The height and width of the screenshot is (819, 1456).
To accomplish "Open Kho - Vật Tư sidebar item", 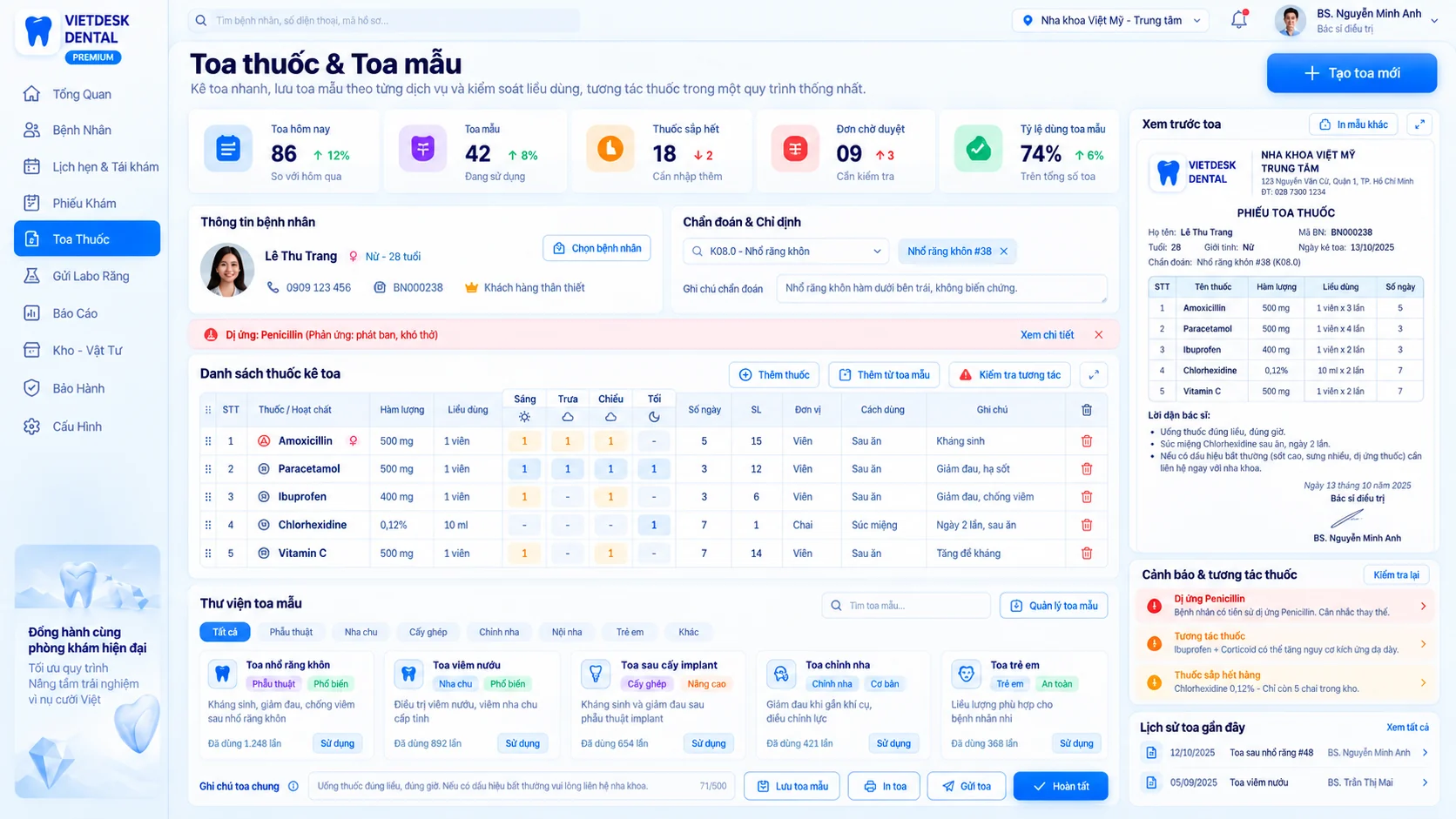I will click(x=87, y=350).
